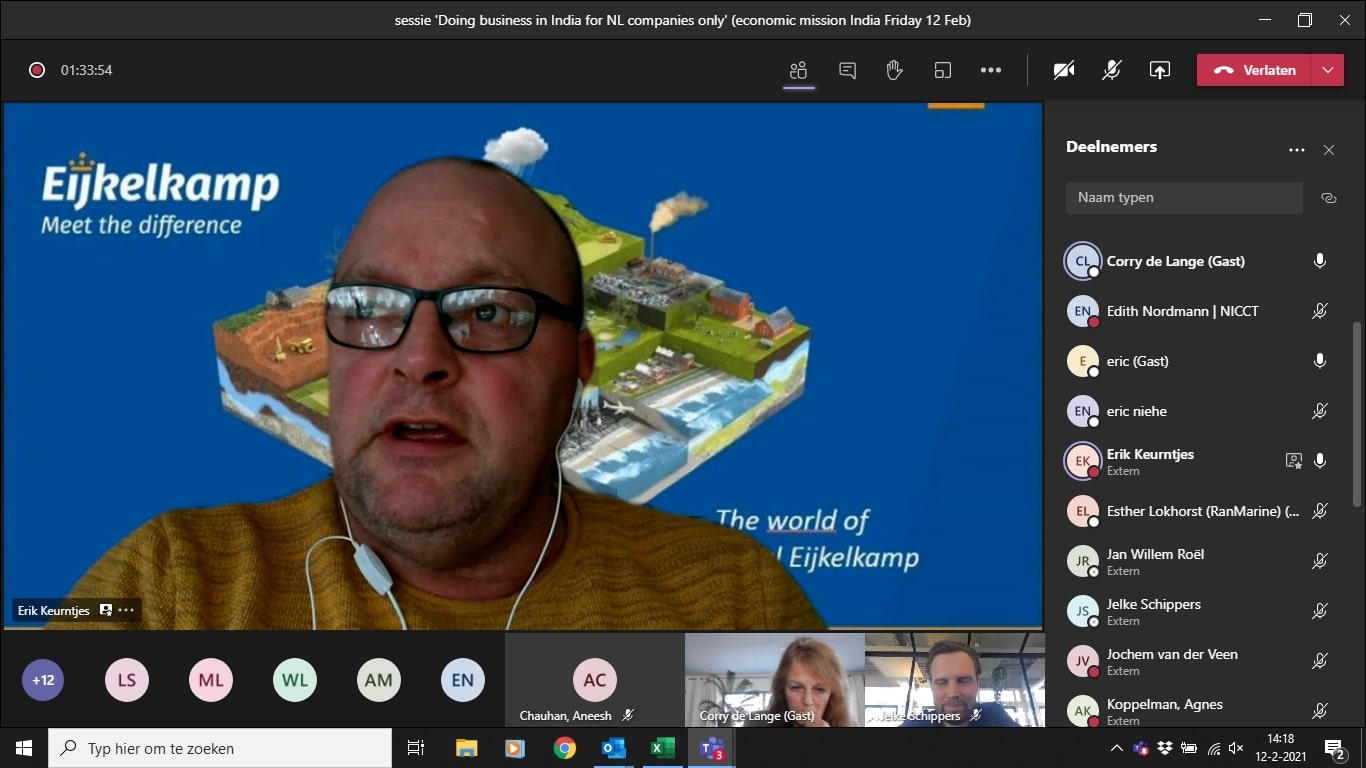Screen dimensions: 1366x768
Task: Toggle the microphone icon beside Edith Nordmann
Action: click(x=1319, y=311)
